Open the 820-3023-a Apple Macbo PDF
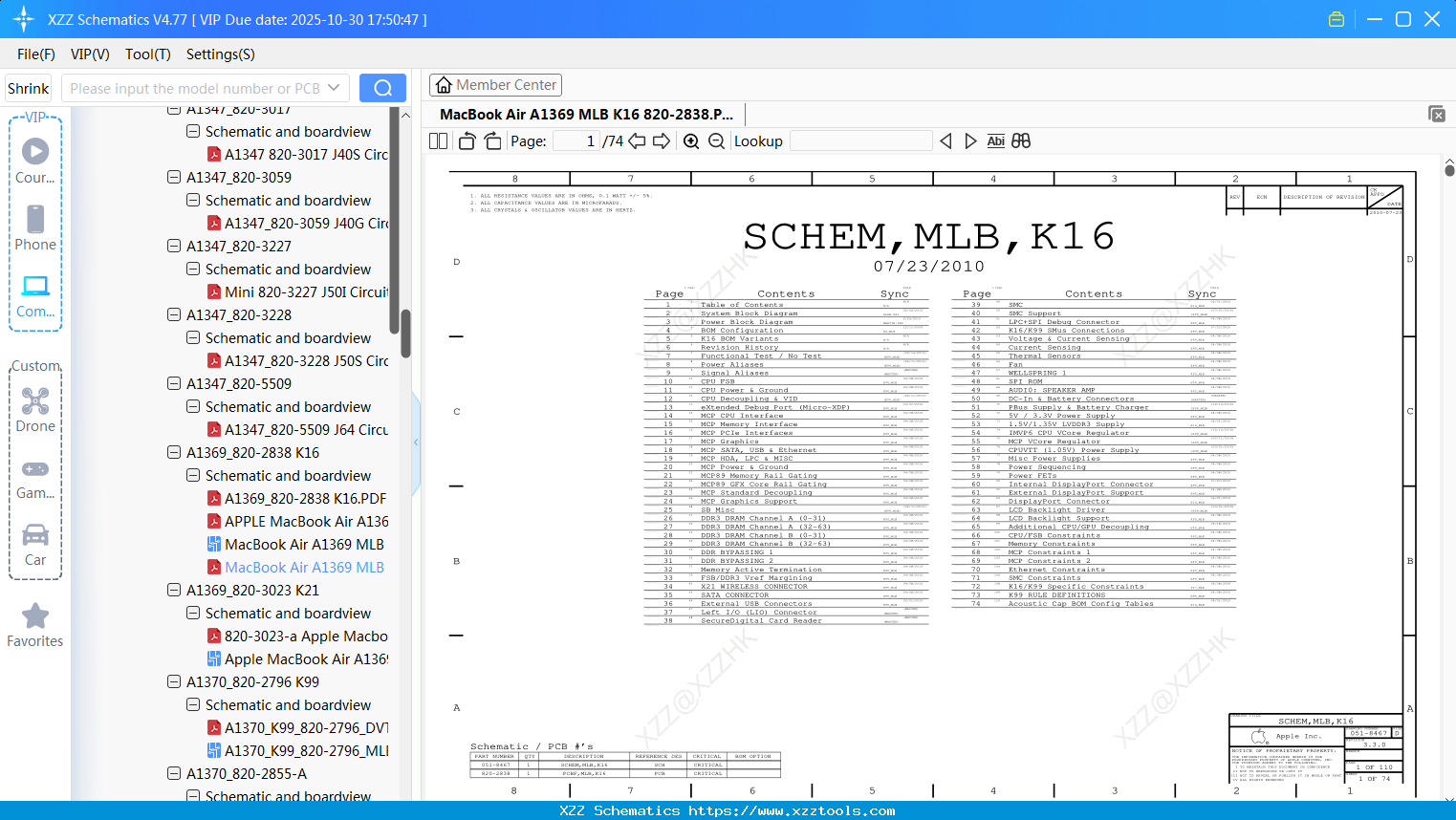Viewport: 1456px width, 820px height. (x=306, y=637)
